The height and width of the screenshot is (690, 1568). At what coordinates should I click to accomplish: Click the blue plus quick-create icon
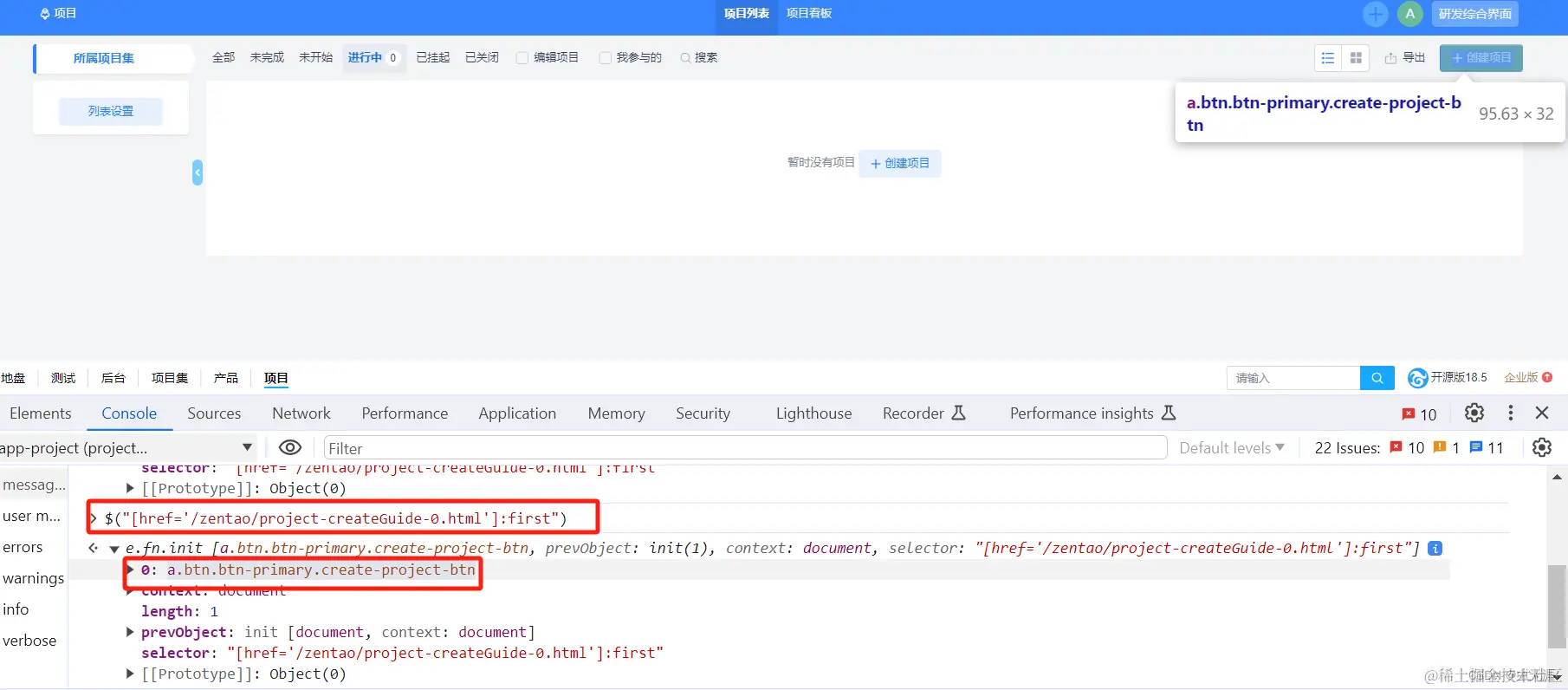[x=1375, y=14]
